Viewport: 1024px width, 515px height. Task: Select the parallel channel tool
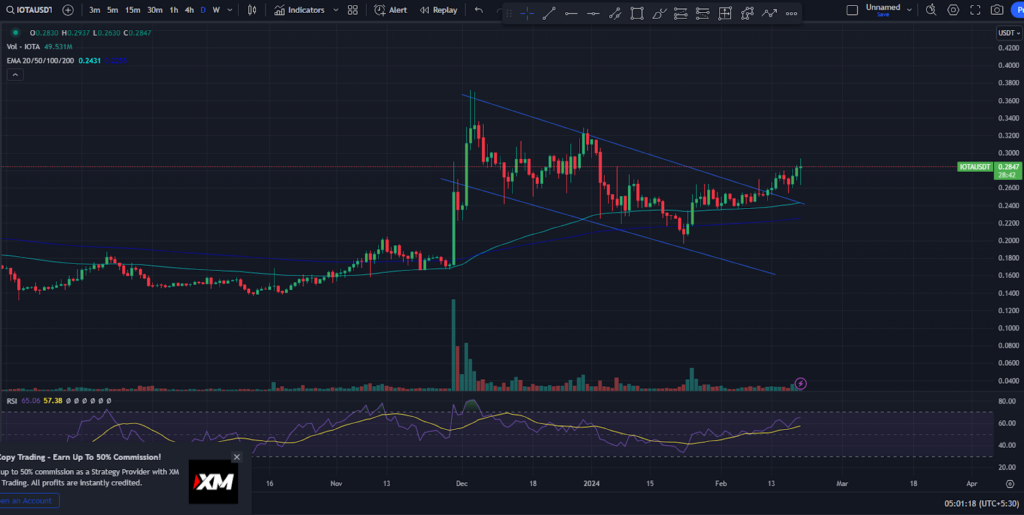pos(615,13)
